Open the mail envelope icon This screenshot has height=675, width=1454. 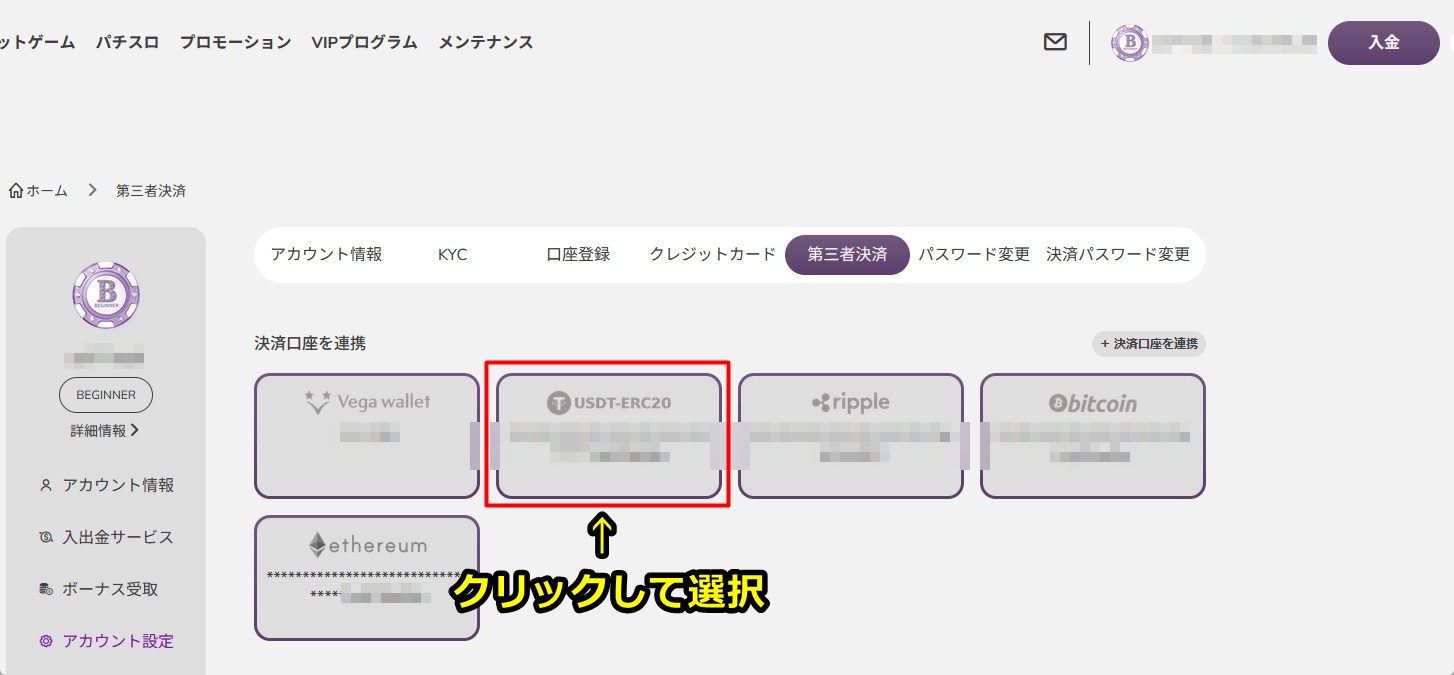(x=1055, y=42)
